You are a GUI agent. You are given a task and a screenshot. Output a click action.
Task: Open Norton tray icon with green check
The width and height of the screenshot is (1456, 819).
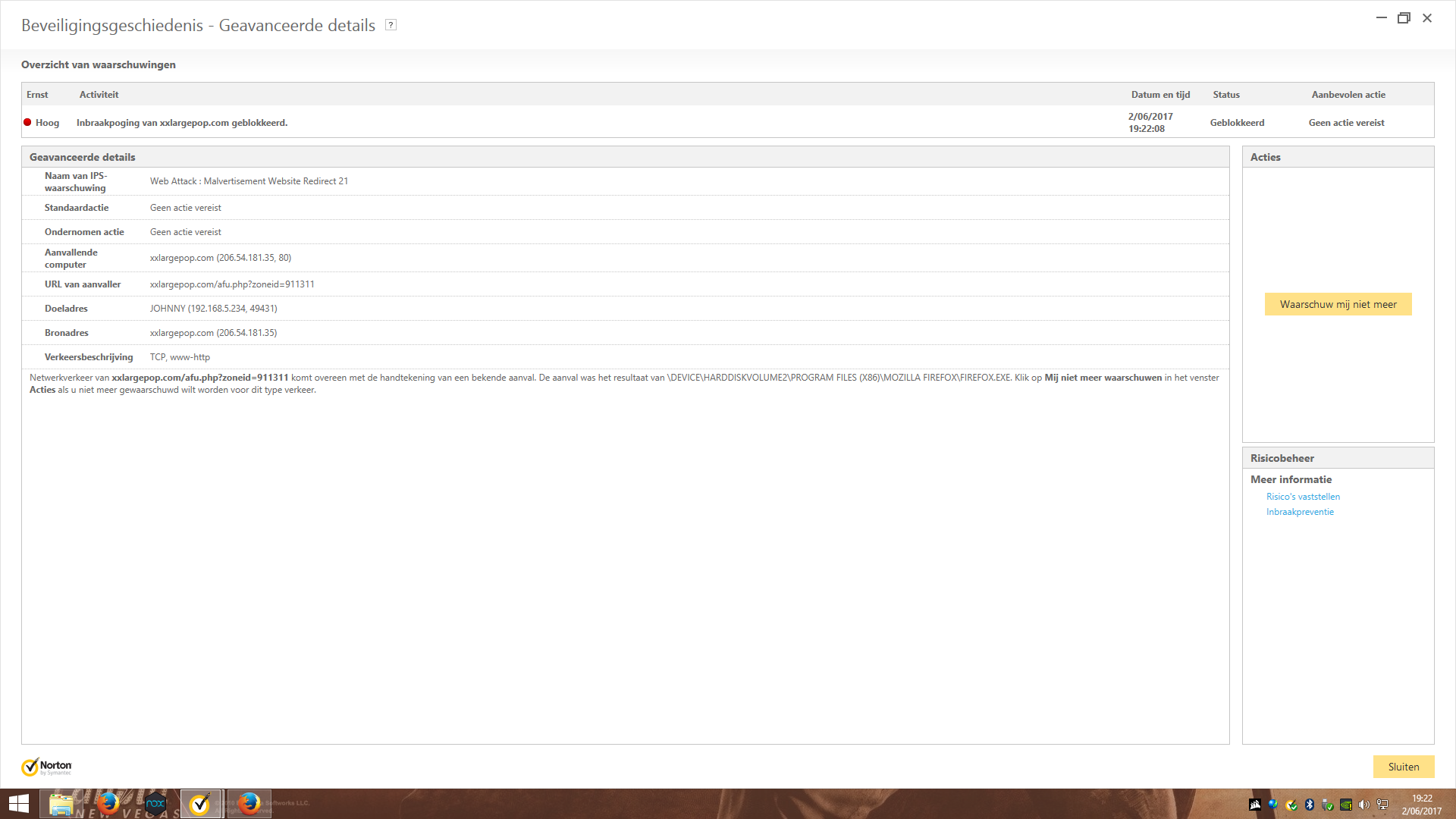1291,805
